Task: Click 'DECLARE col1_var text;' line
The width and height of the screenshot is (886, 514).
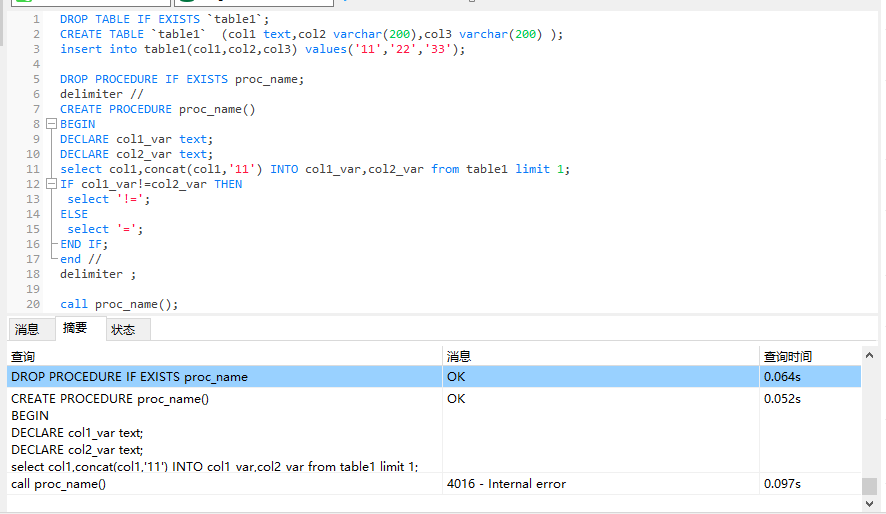Action: click(x=137, y=139)
